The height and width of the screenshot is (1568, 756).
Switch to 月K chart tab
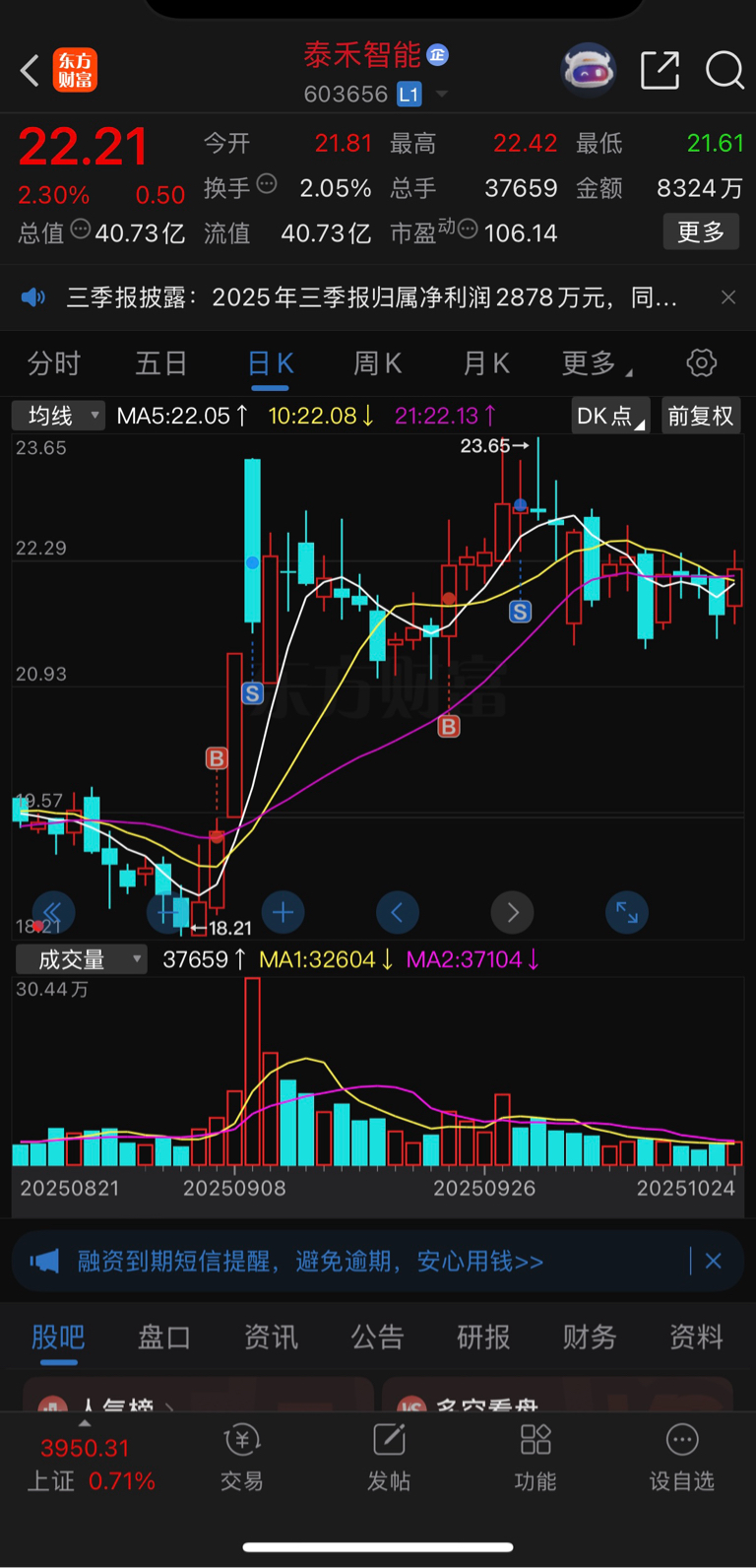pyautogui.click(x=486, y=364)
